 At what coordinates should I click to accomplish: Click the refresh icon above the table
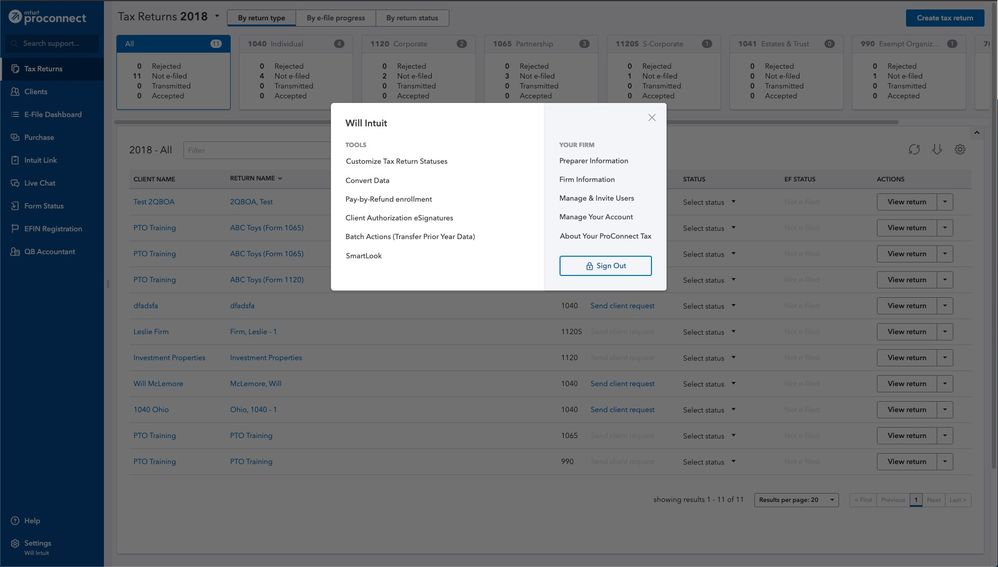tap(914, 150)
